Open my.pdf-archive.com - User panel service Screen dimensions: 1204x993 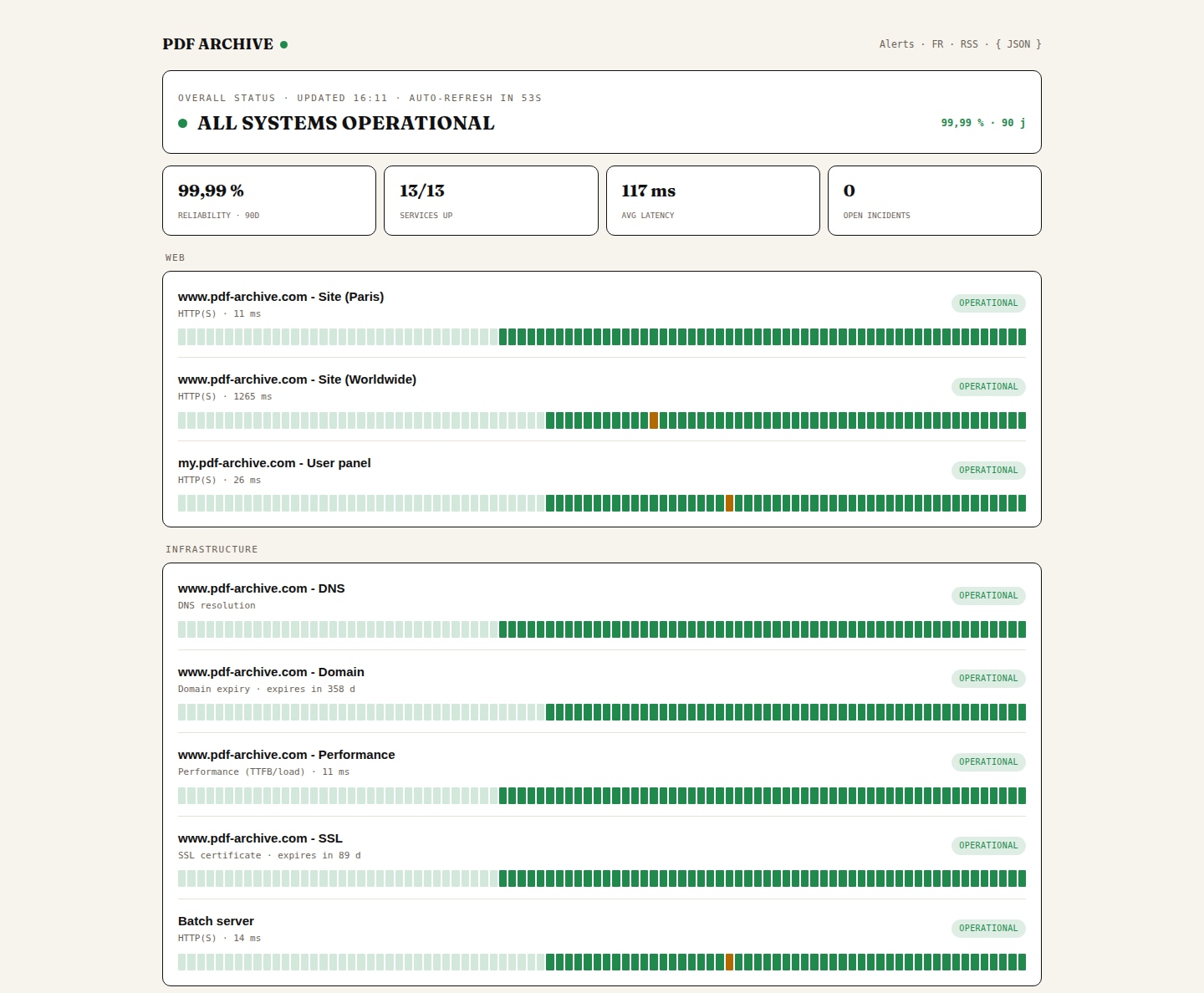click(x=274, y=463)
